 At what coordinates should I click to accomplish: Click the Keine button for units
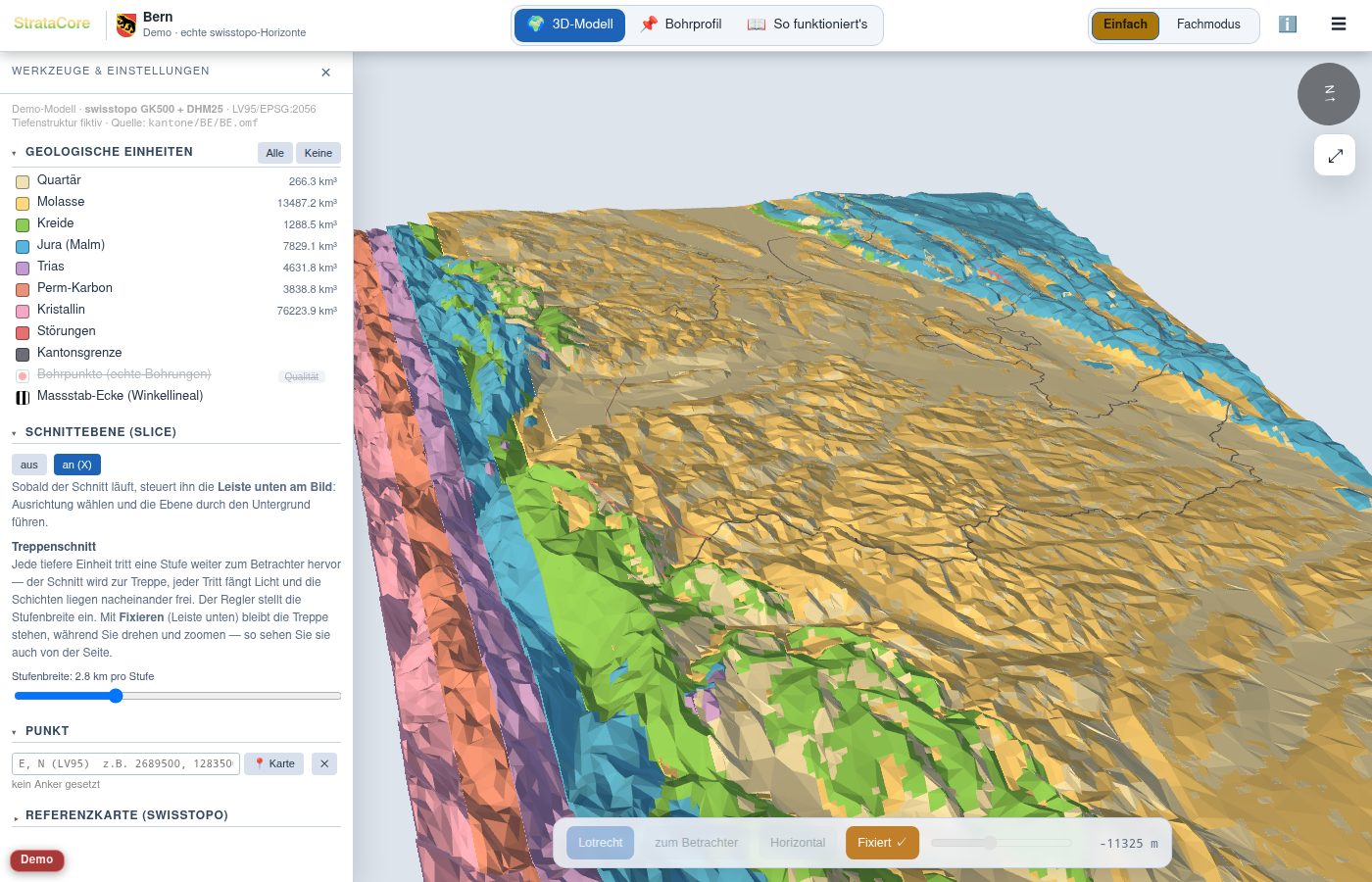(318, 153)
